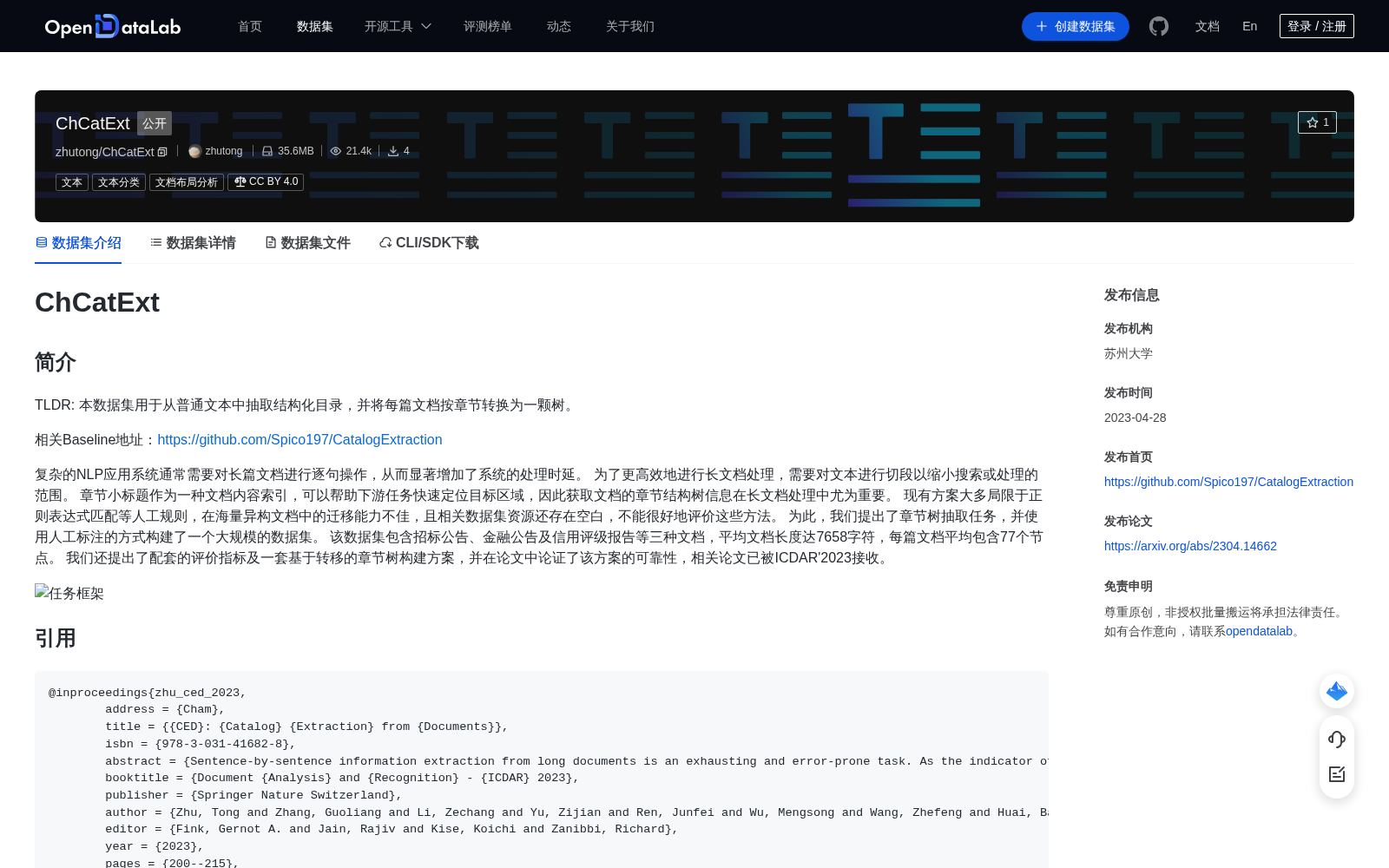Click the zhutong username

(224, 151)
